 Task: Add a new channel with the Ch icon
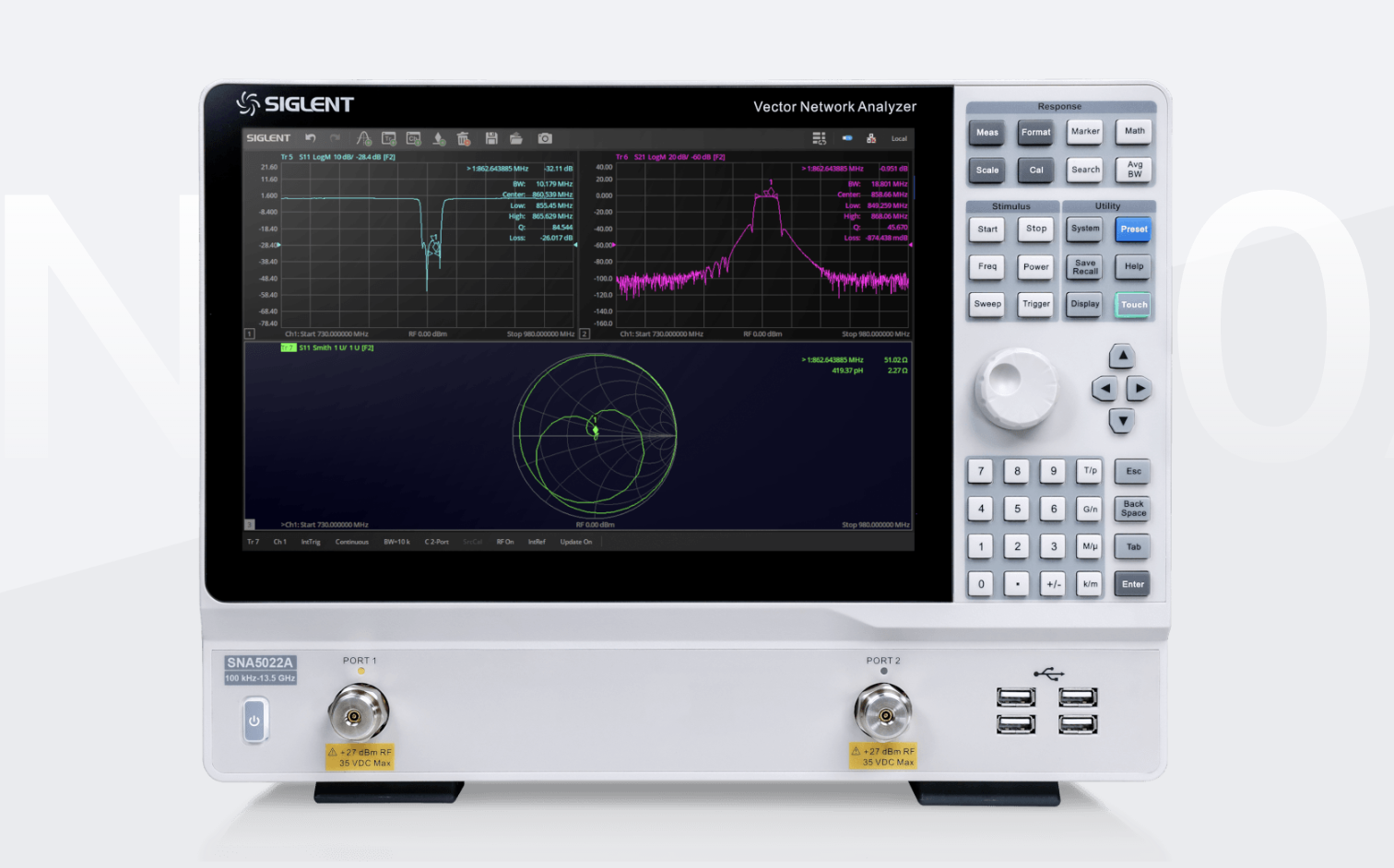[x=414, y=138]
